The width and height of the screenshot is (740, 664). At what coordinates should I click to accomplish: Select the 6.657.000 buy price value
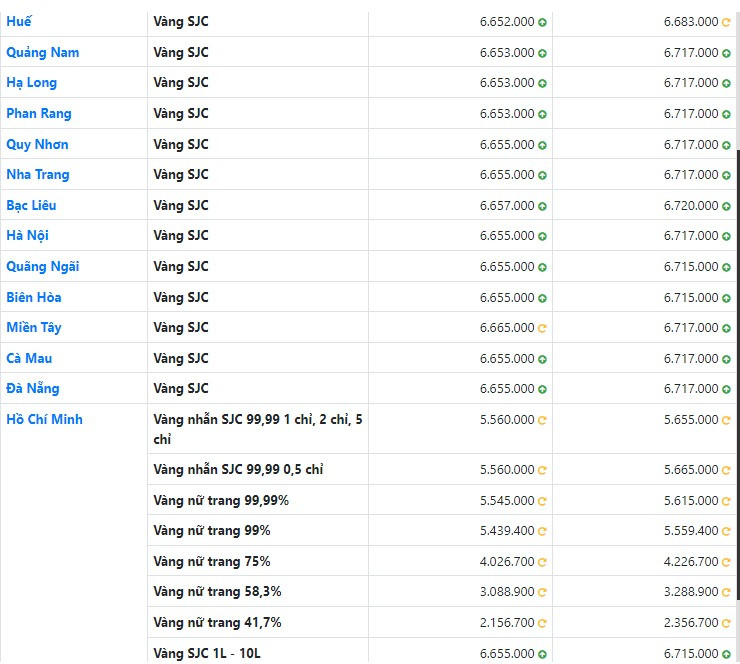[x=507, y=206]
